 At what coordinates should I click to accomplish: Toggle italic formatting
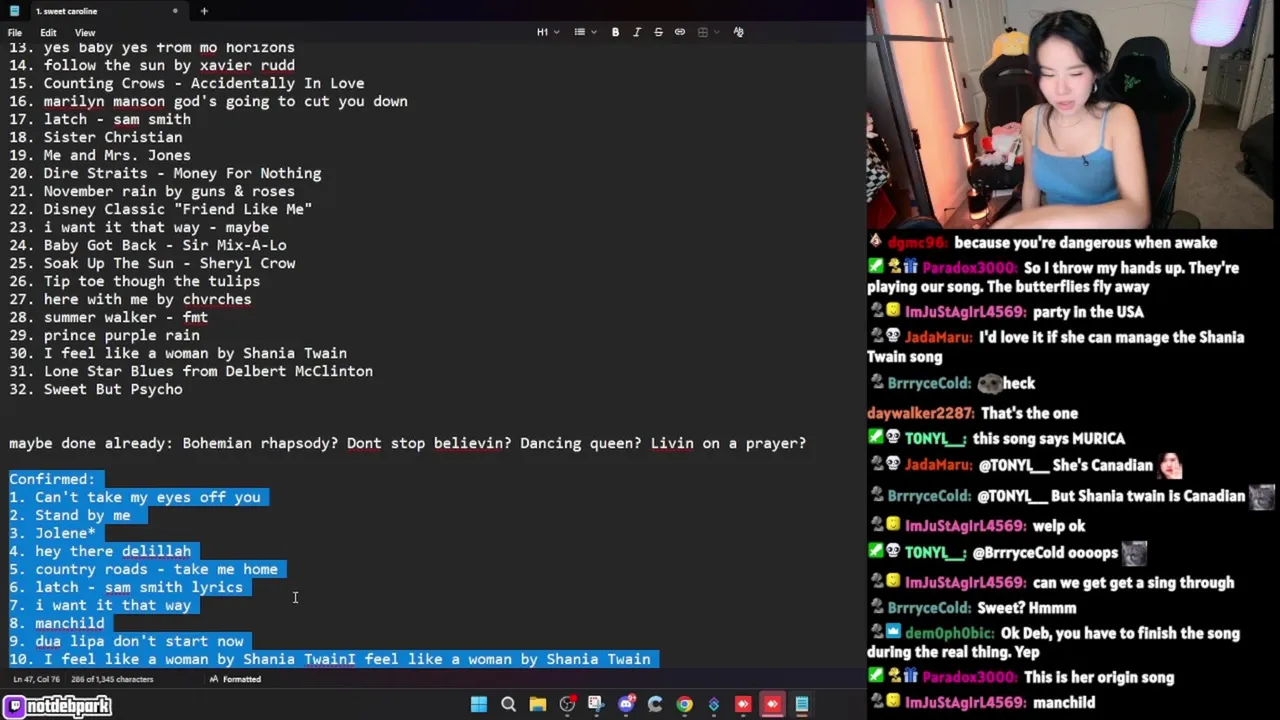tap(637, 32)
